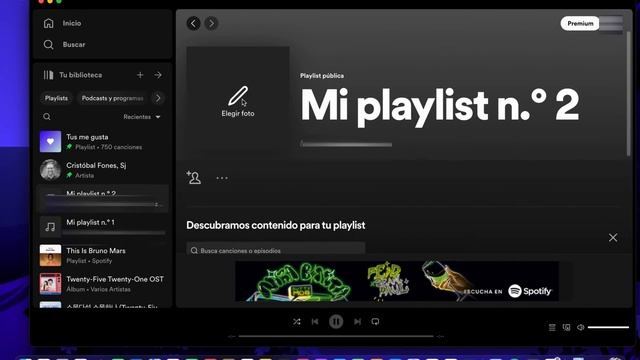Click the Escucha en Spotify banner ad
This screenshot has width=640, height=360.
pos(397,281)
